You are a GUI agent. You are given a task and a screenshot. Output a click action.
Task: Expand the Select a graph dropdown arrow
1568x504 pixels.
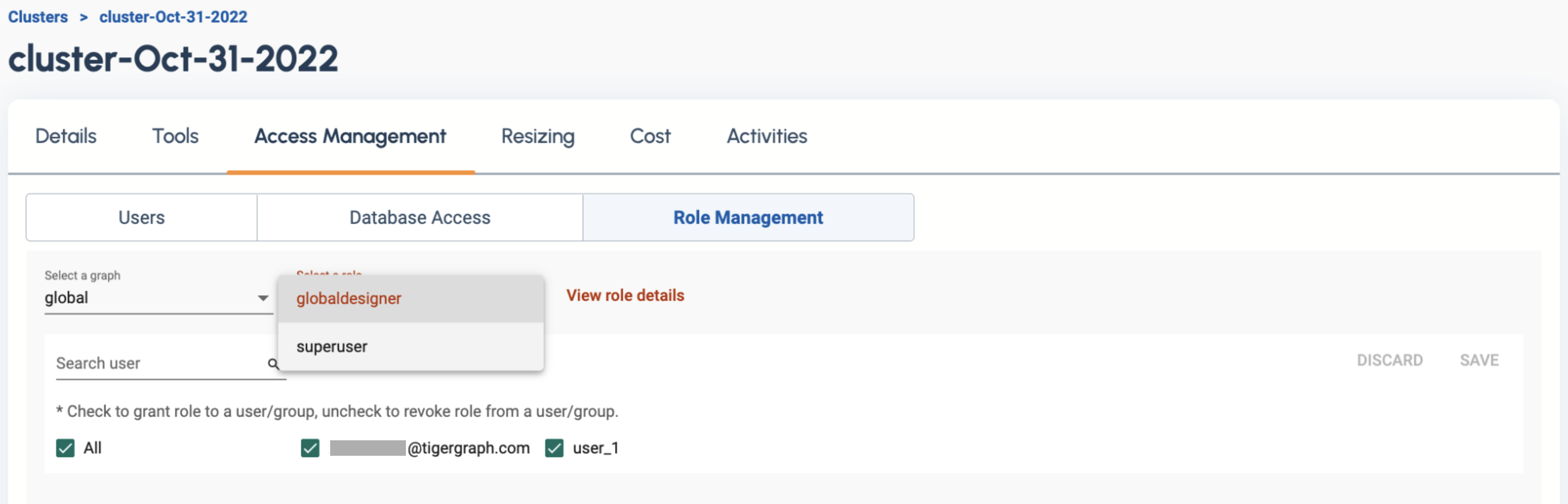tap(262, 298)
